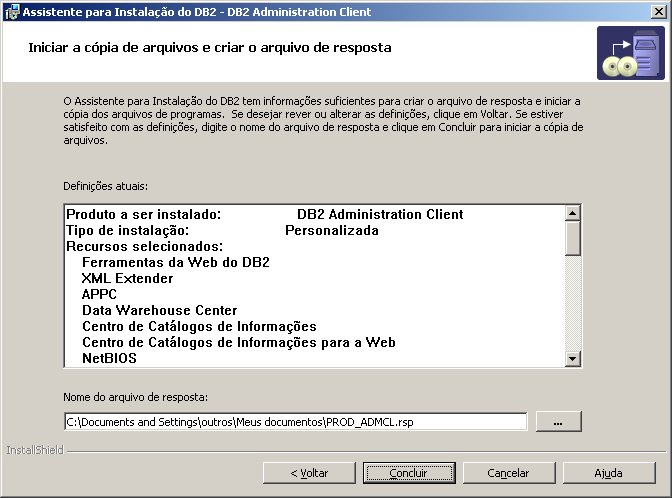The width and height of the screenshot is (672, 498).
Task: Click the 'Personalizada' value
Action: 332,230
